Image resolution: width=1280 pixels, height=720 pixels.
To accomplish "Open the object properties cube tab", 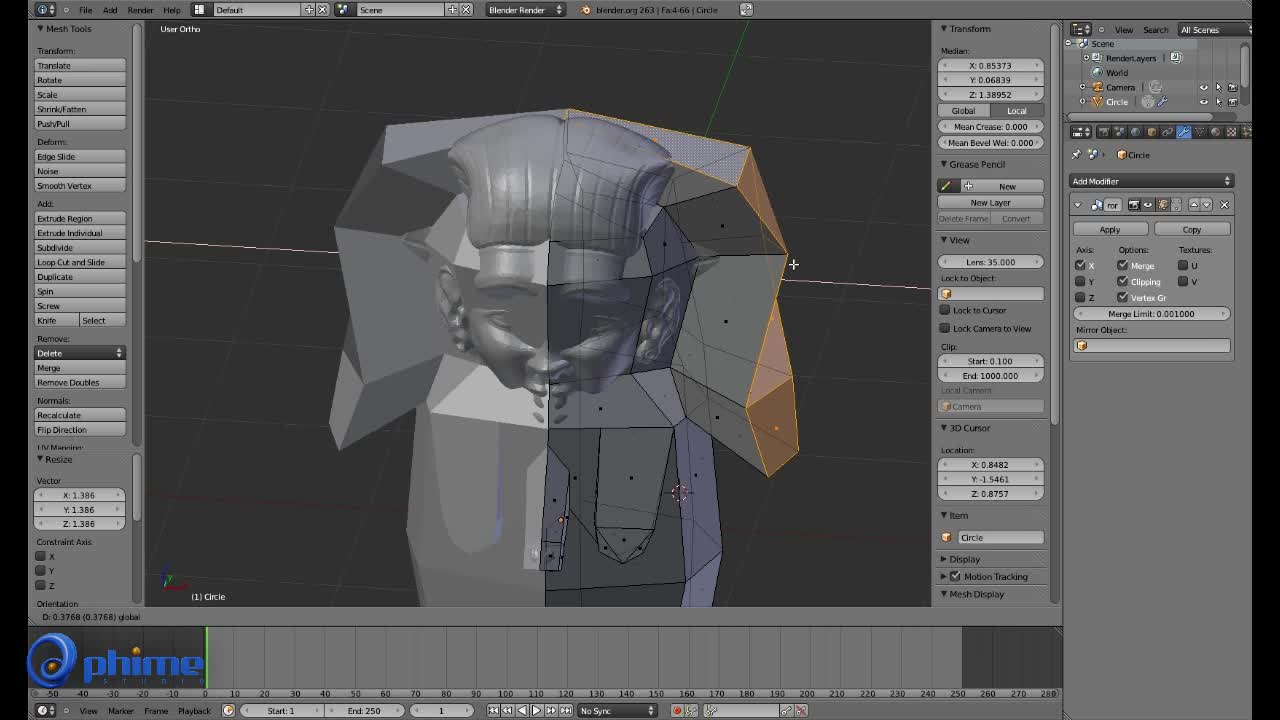I will tap(1151, 132).
